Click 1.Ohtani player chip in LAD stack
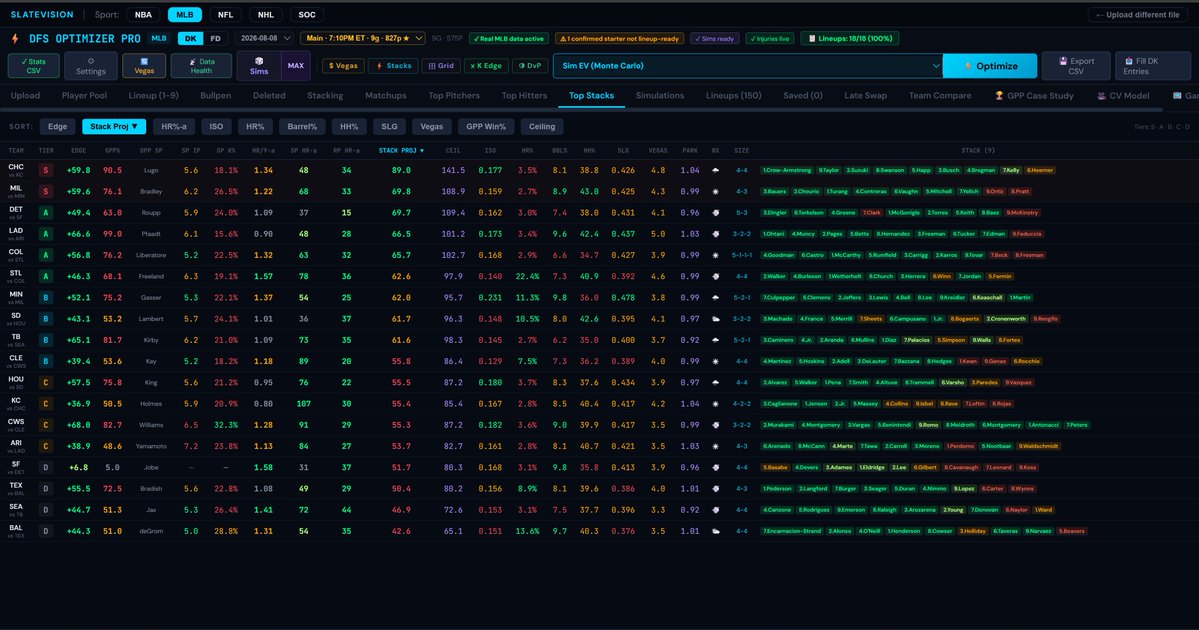1199x630 pixels. tap(775, 234)
